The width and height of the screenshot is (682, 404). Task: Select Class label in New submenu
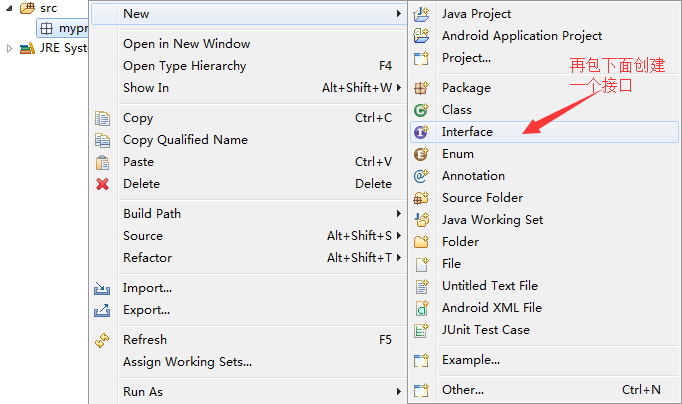[x=457, y=110]
